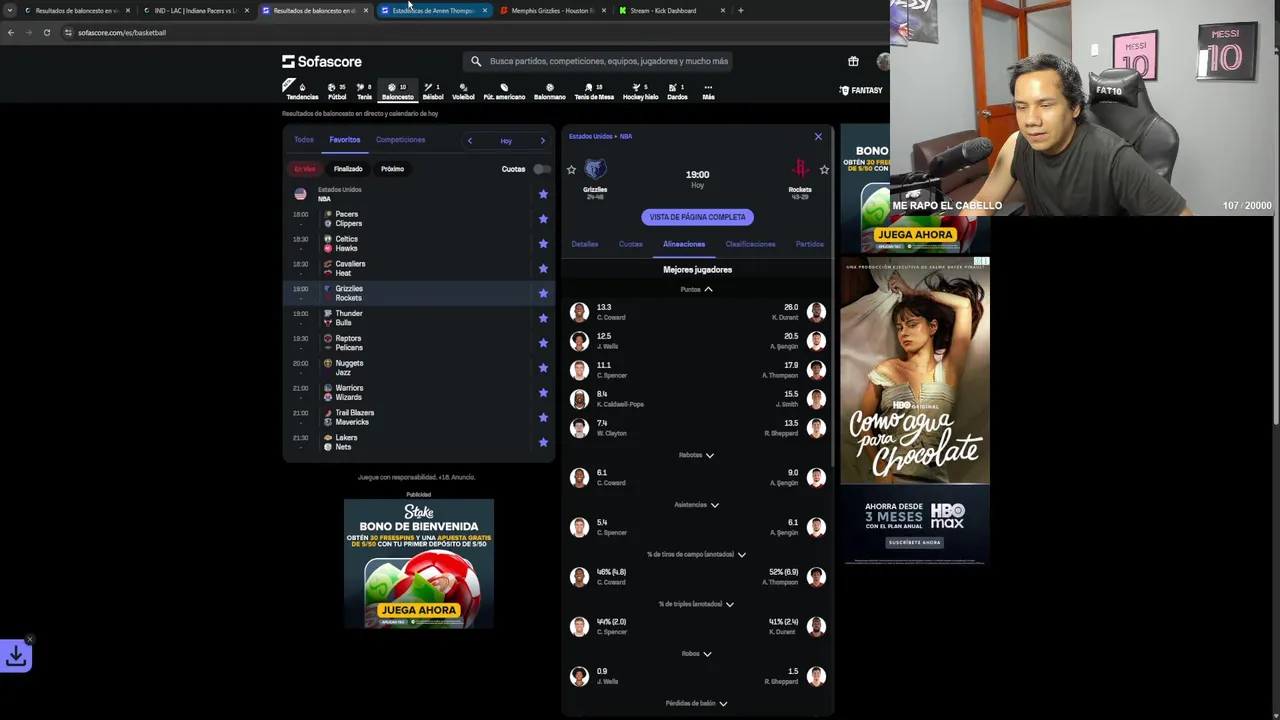Filter by Próximo matches

tap(392, 169)
